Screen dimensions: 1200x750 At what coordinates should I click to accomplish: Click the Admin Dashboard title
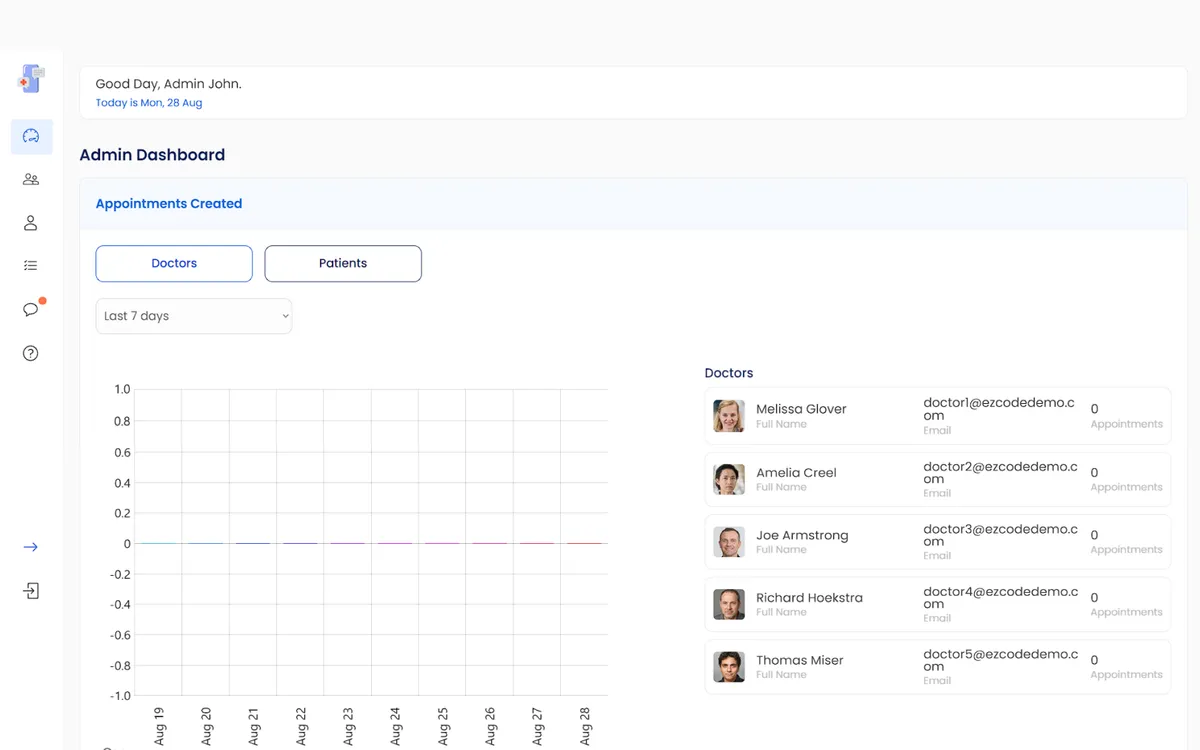click(152, 155)
